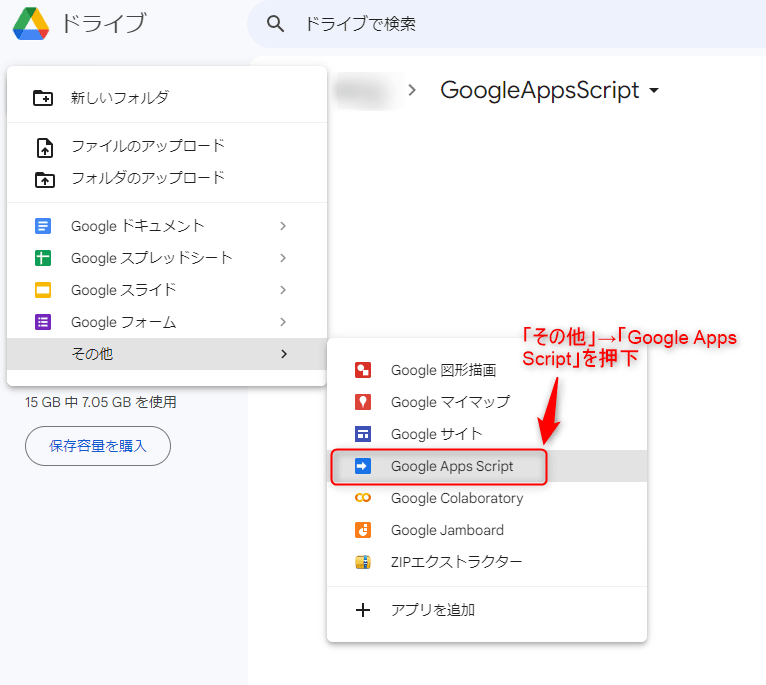Screen dimensions: 766x685
Task: Choose フォルダのアップロード
Action: coord(167,178)
